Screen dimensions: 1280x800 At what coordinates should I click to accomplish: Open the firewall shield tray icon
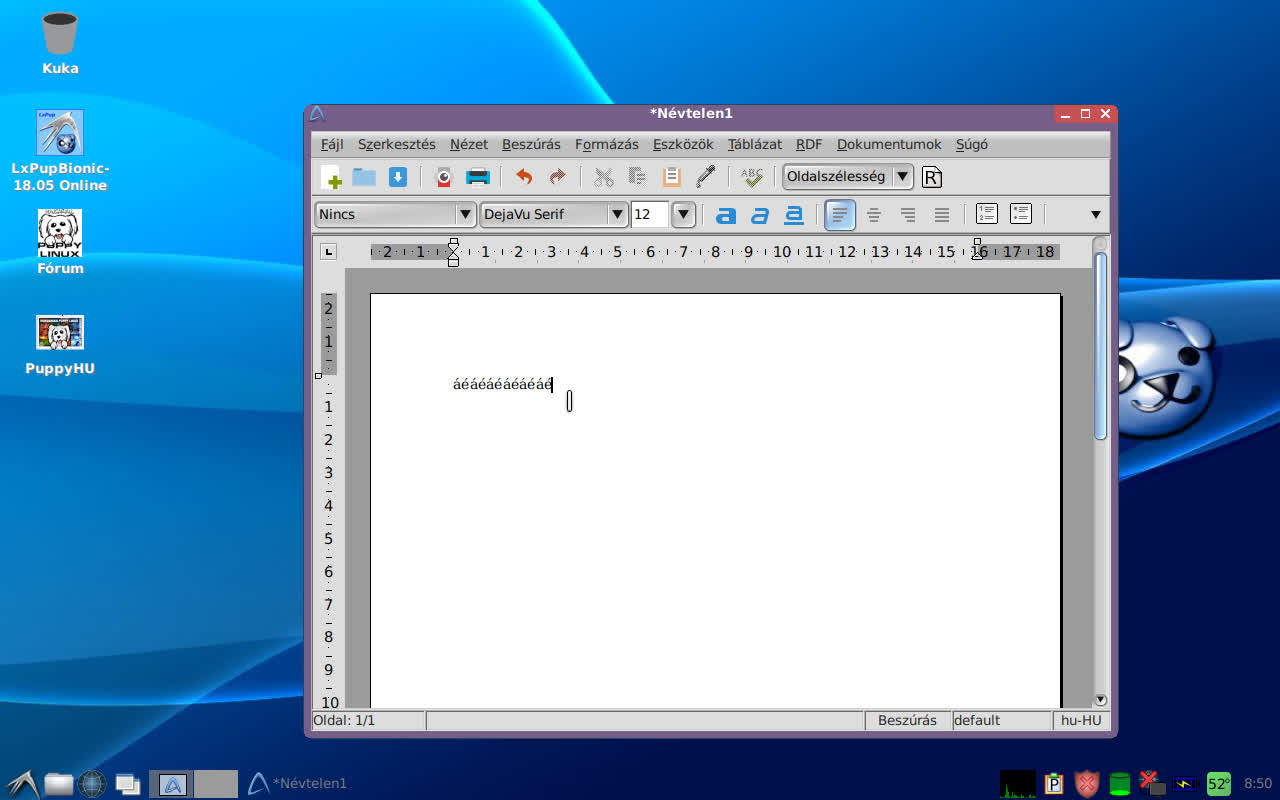click(x=1087, y=784)
